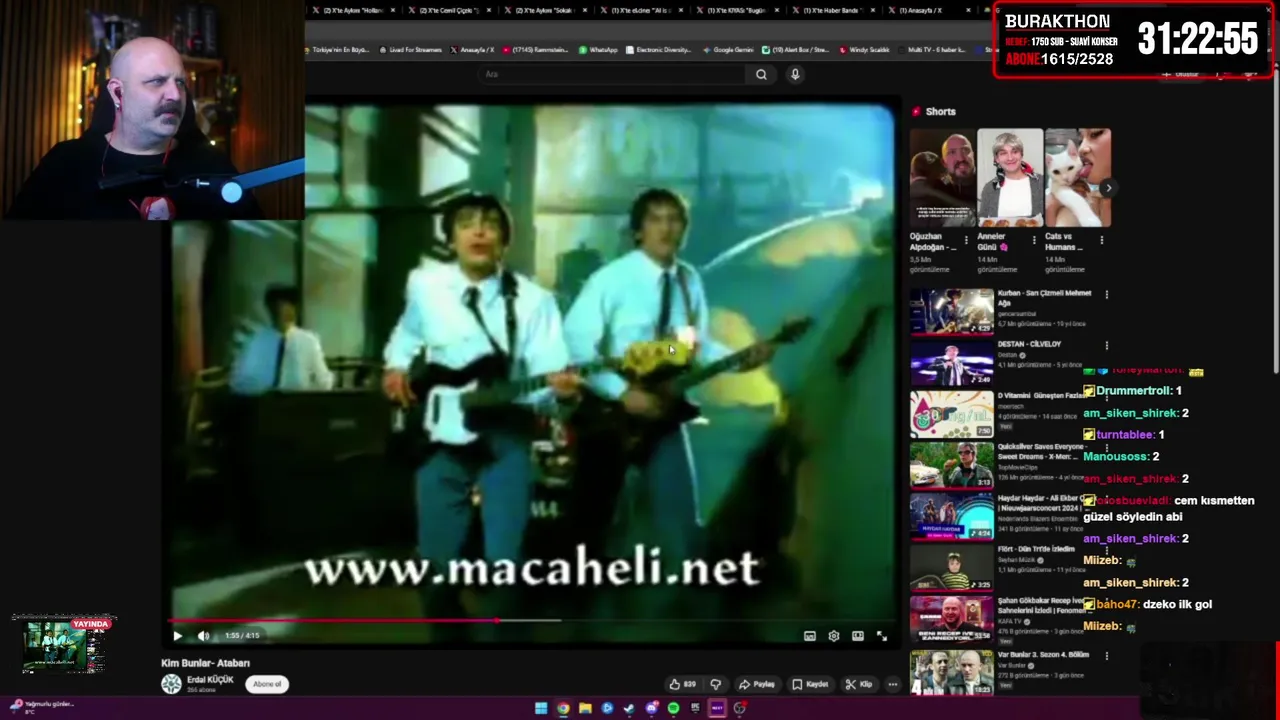The height and width of the screenshot is (720, 1280).
Task: Open options for Oğuzhan Alpdoğan short
Action: (965, 240)
